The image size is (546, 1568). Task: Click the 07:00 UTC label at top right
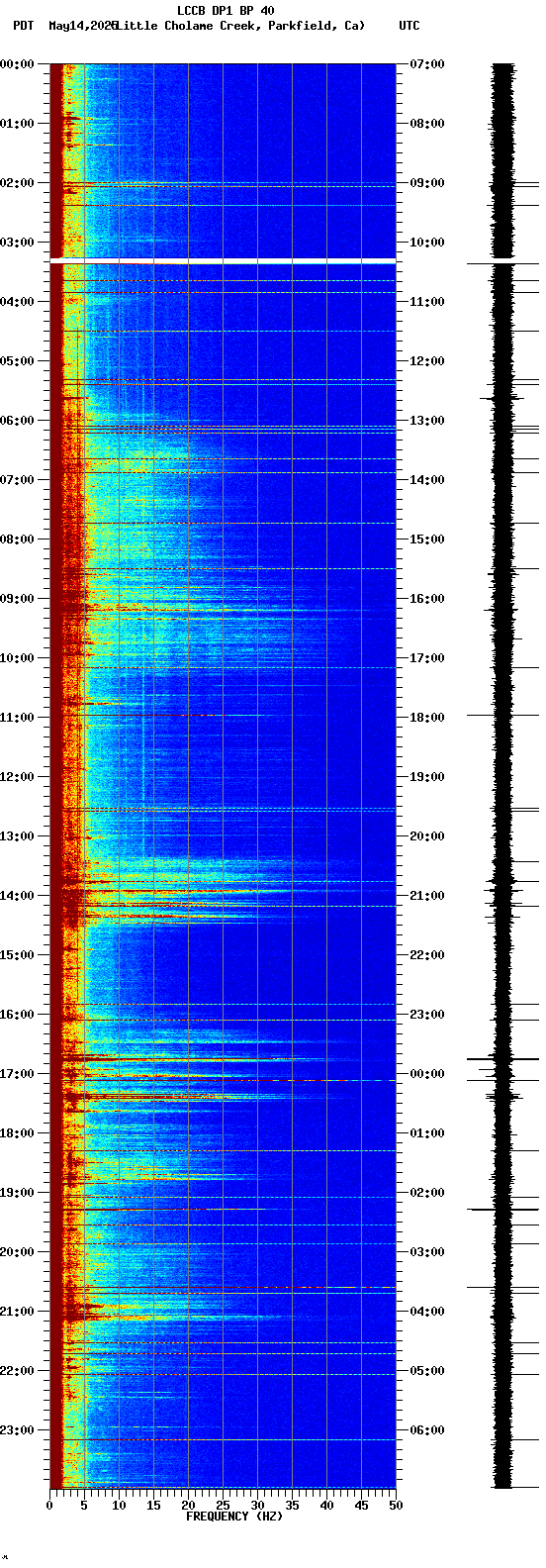click(x=427, y=64)
